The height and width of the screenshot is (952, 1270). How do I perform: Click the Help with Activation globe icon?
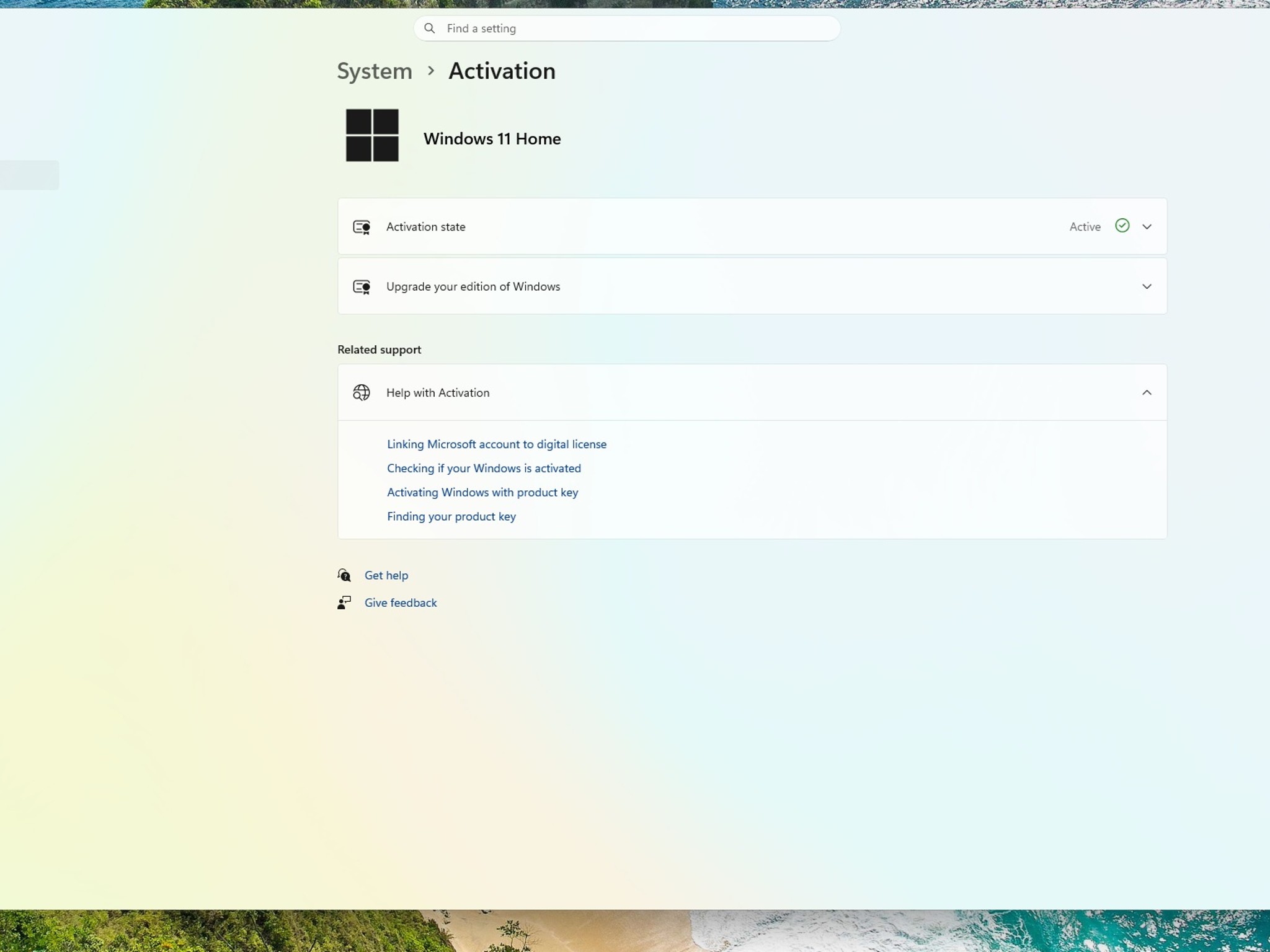(362, 392)
